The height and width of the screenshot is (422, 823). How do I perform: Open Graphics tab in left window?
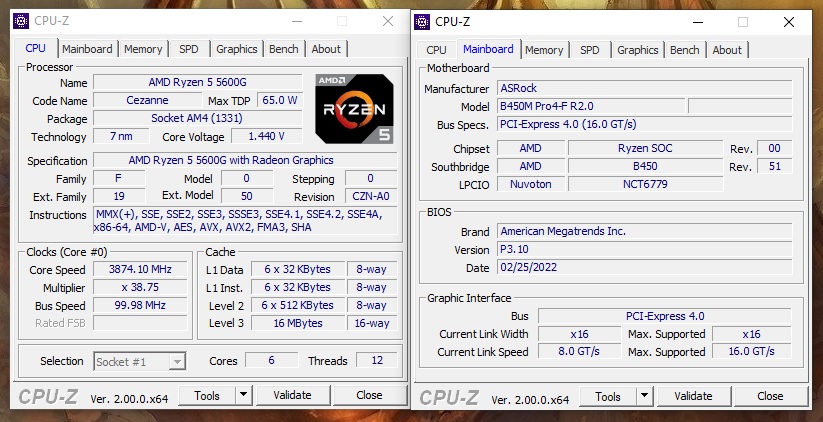[237, 49]
